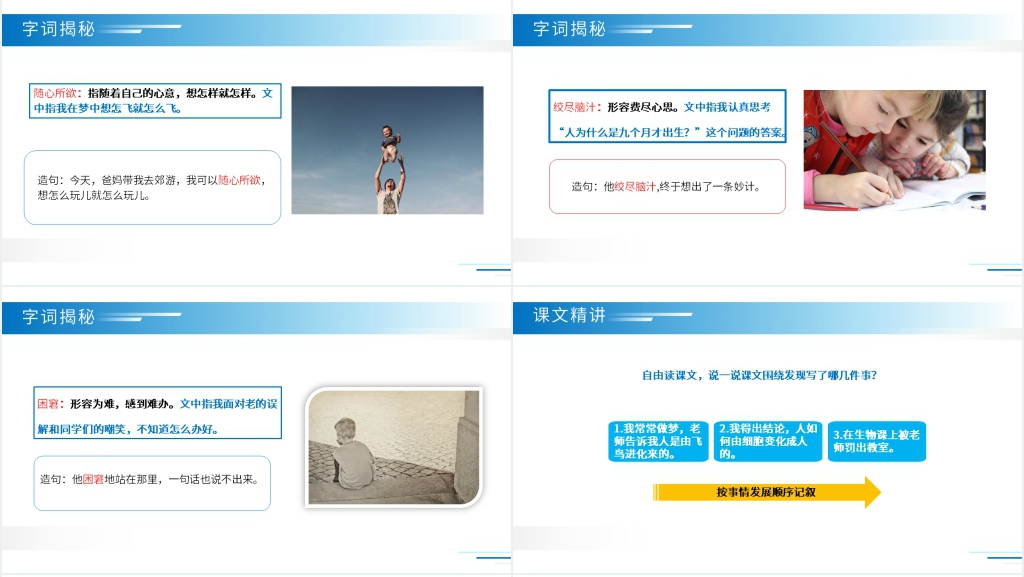Click the 造句 box about 一句话也说不出来
Image resolution: width=1024 pixels, height=577 pixels.
151,480
